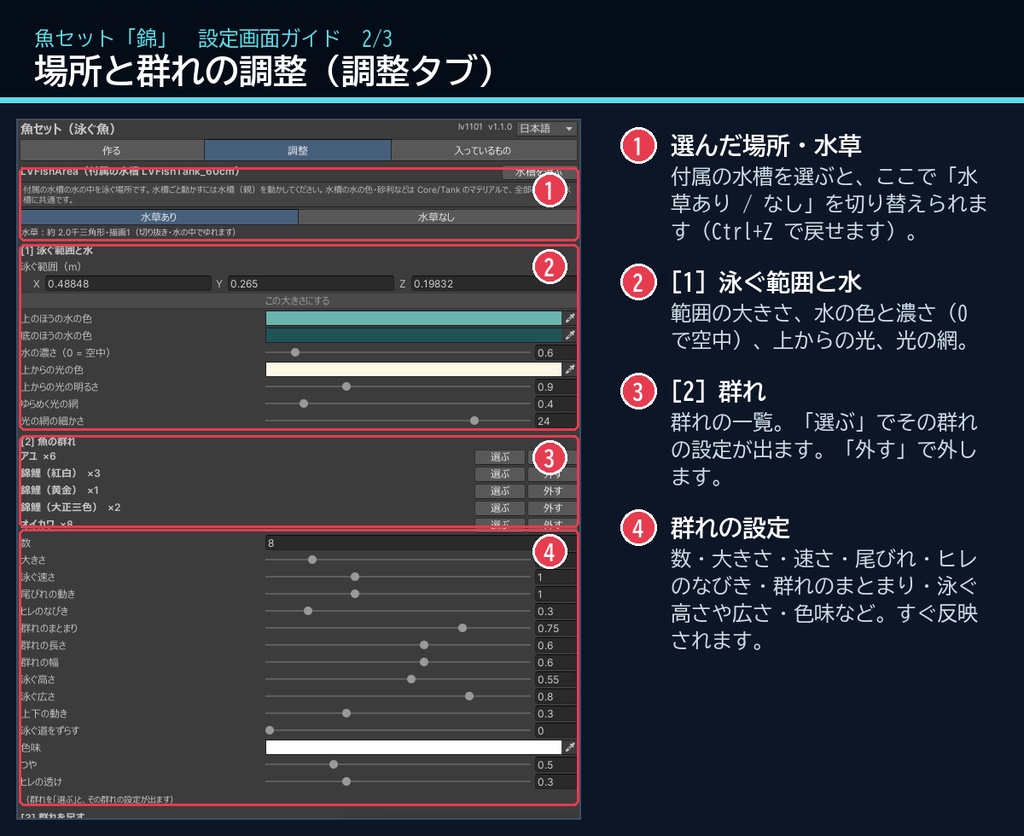Click the 上下の動き slider handle

[347, 713]
